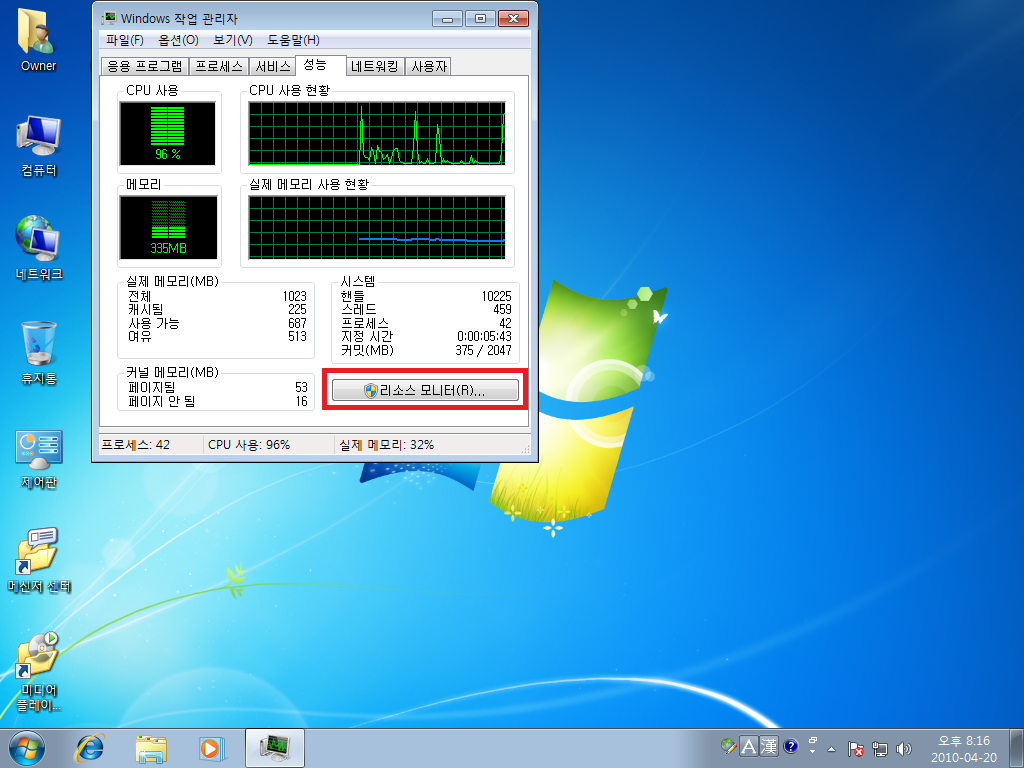
Task: Open the language bar help icon
Action: (791, 746)
